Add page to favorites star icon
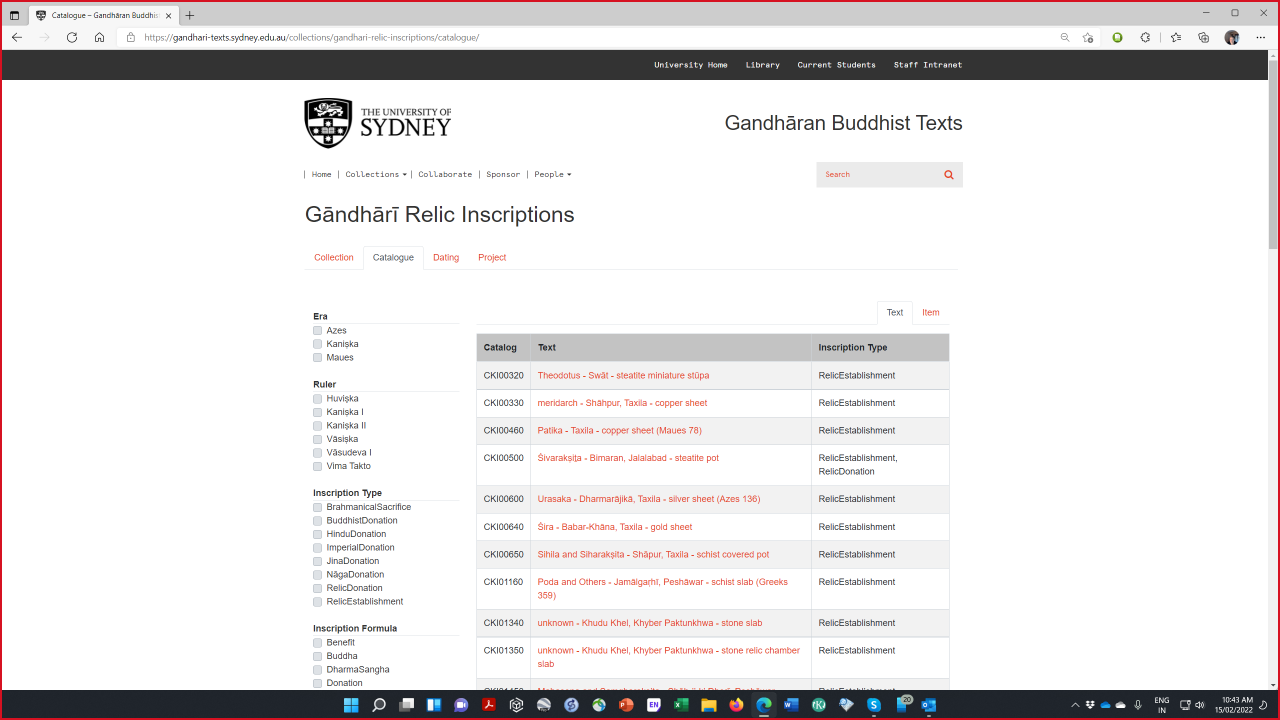Image resolution: width=1280 pixels, height=720 pixels. (1088, 37)
